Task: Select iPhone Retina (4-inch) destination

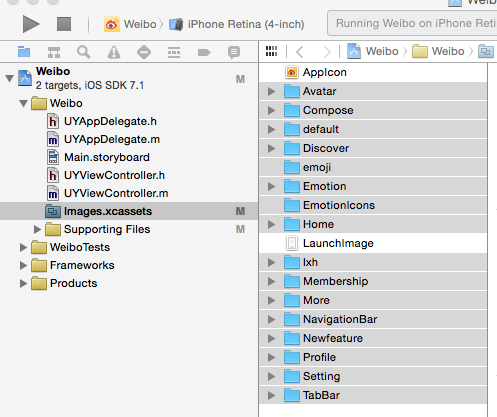Action: [237, 24]
